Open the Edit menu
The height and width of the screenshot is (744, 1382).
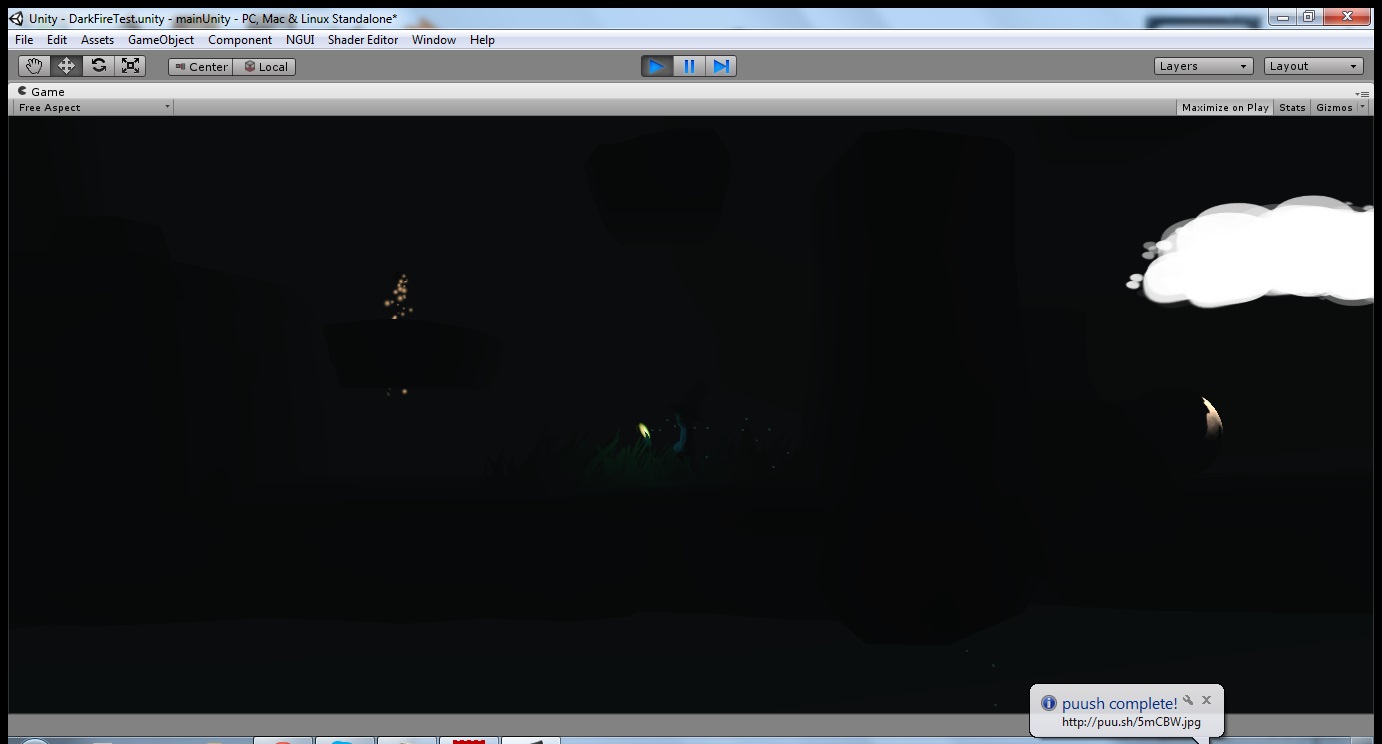pos(57,40)
